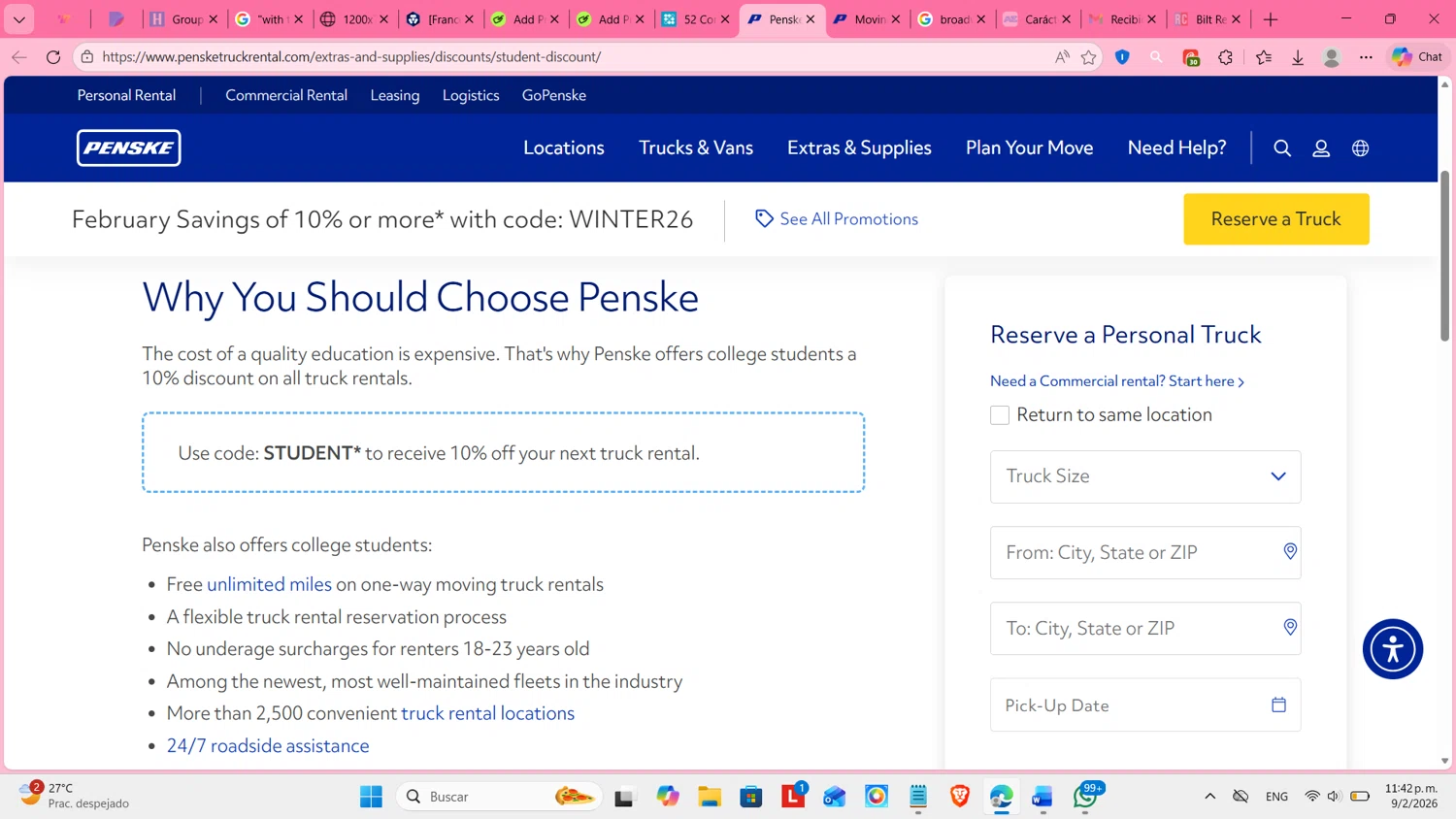Image resolution: width=1456 pixels, height=819 pixels.
Task: Click the browser back arrow
Action: [19, 56]
